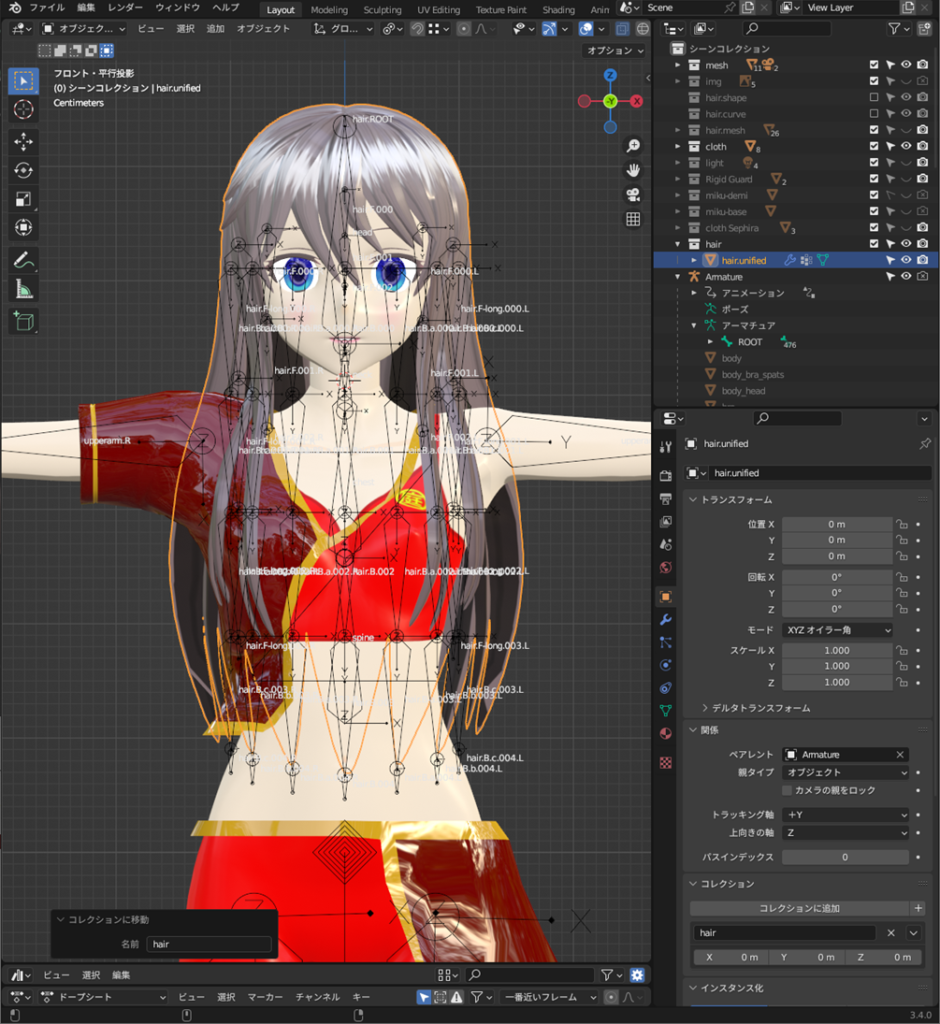940x1024 pixels.
Task: Click the pin icon beside hair.unified title
Action: tap(925, 444)
